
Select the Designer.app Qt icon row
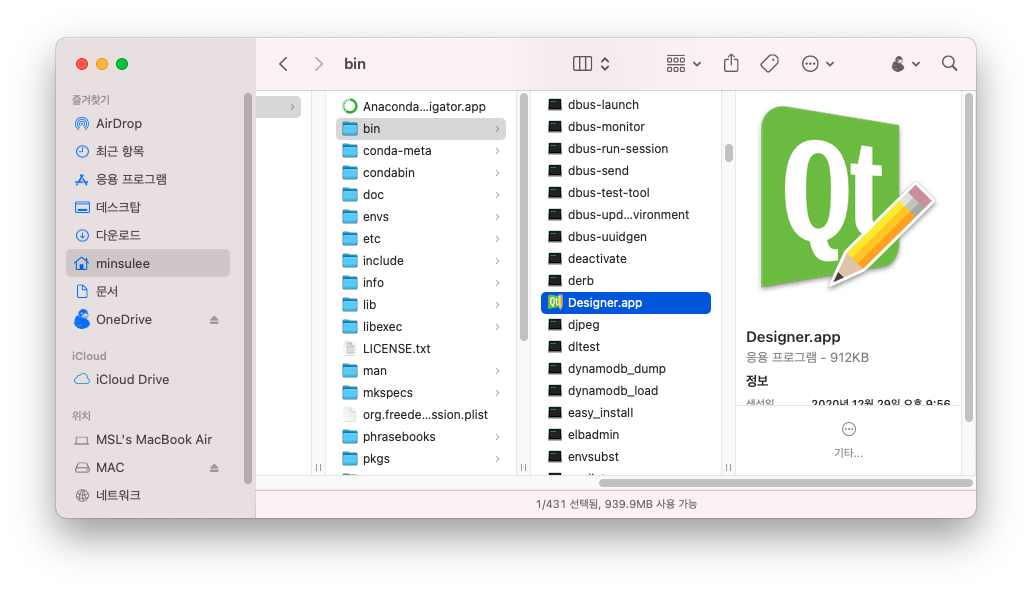click(626, 303)
